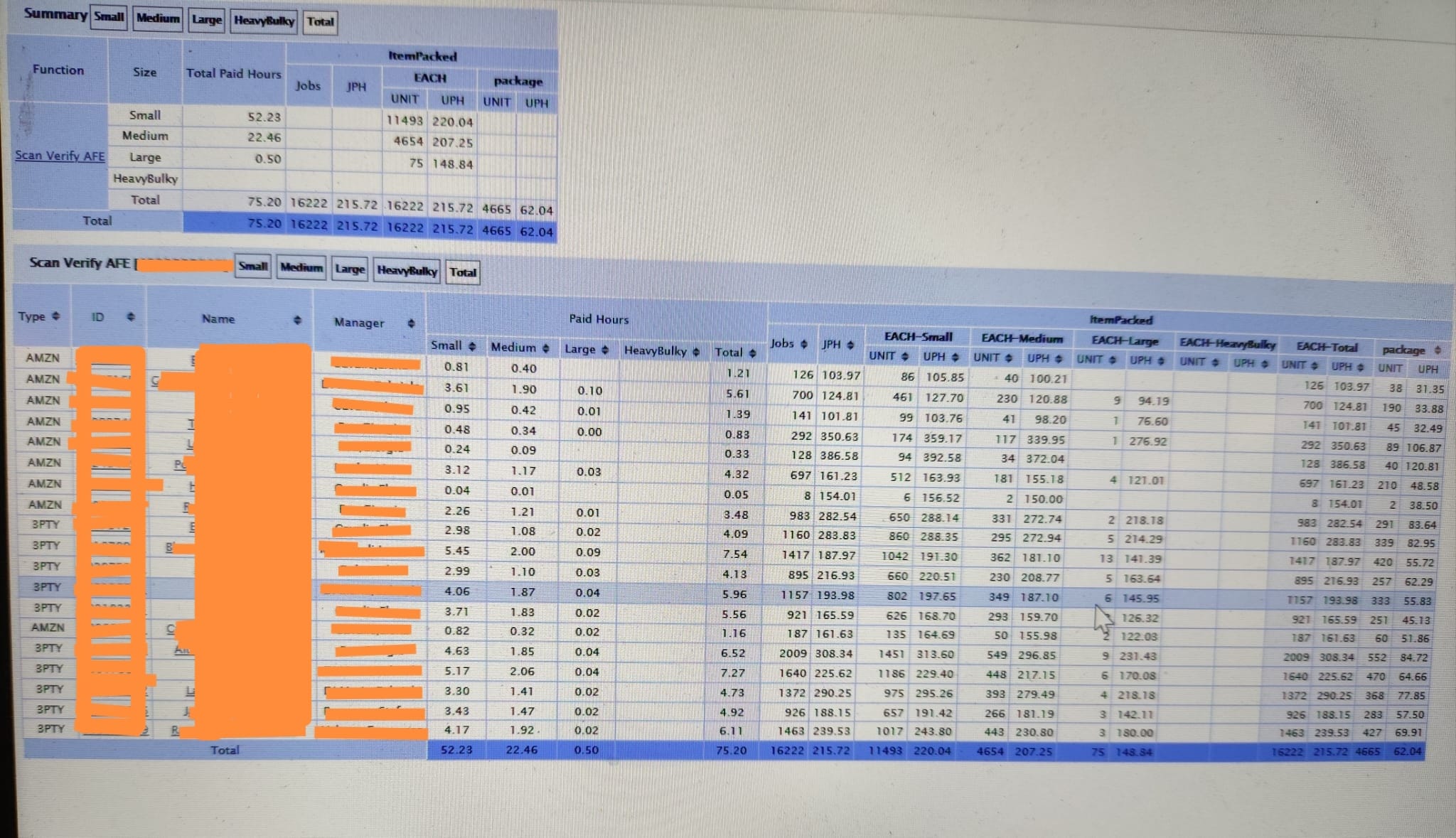Sort EACH-Medium UNIT column arrows

1010,358
